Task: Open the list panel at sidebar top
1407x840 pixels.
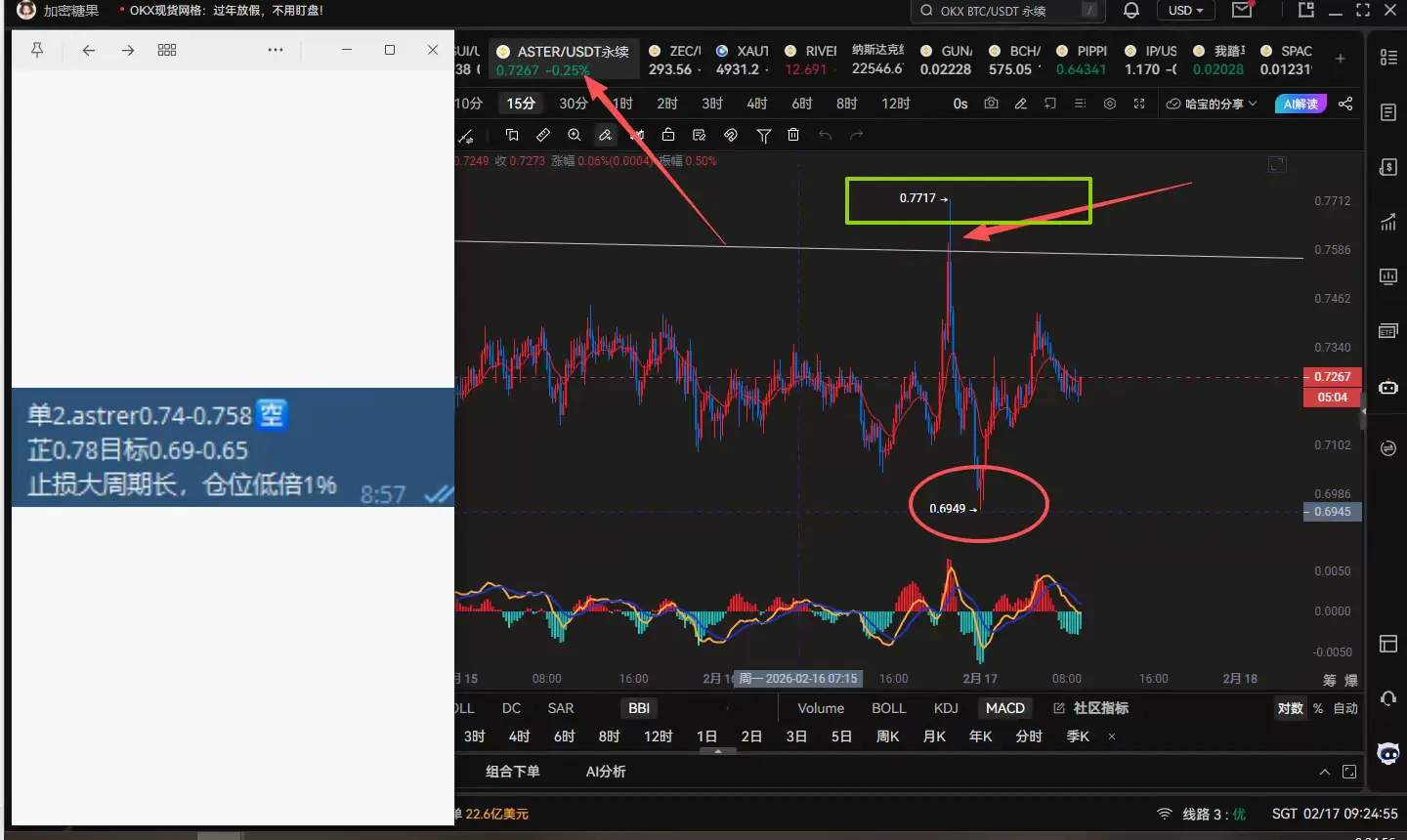Action: tap(1388, 58)
